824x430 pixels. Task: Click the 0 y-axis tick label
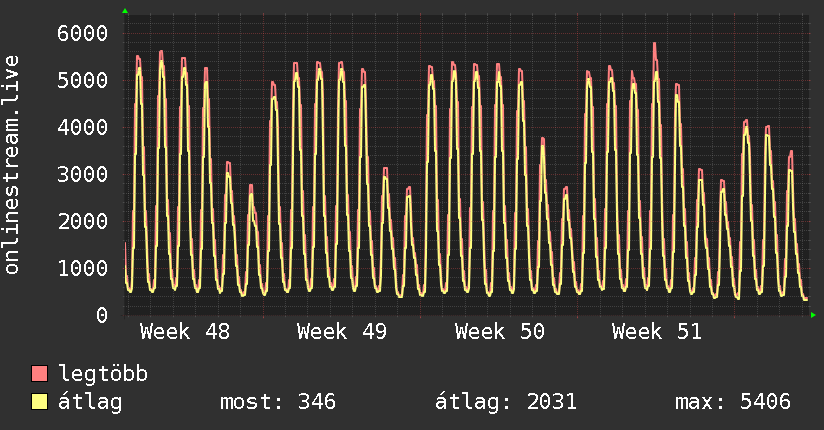(102, 315)
